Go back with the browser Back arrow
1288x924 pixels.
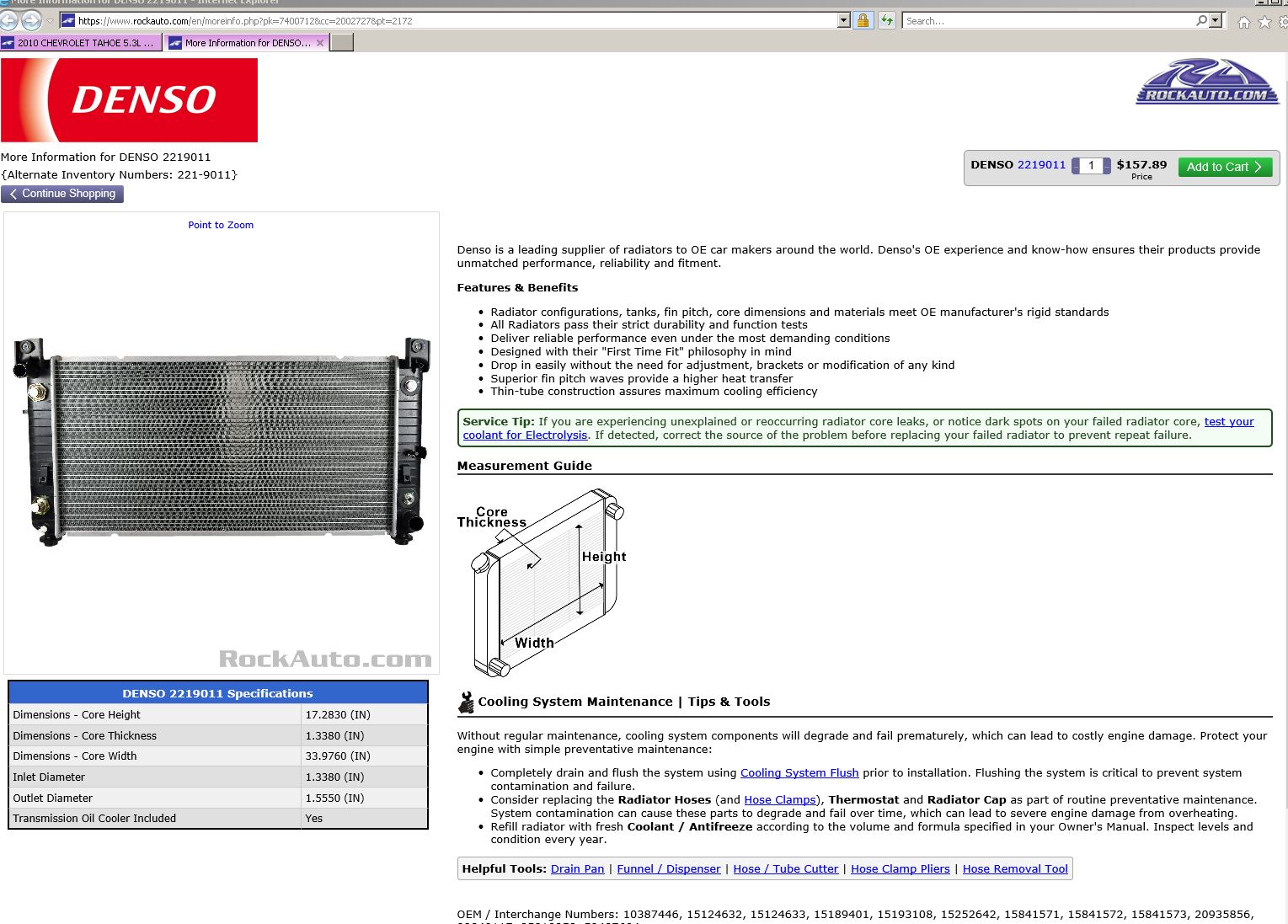tap(8, 20)
